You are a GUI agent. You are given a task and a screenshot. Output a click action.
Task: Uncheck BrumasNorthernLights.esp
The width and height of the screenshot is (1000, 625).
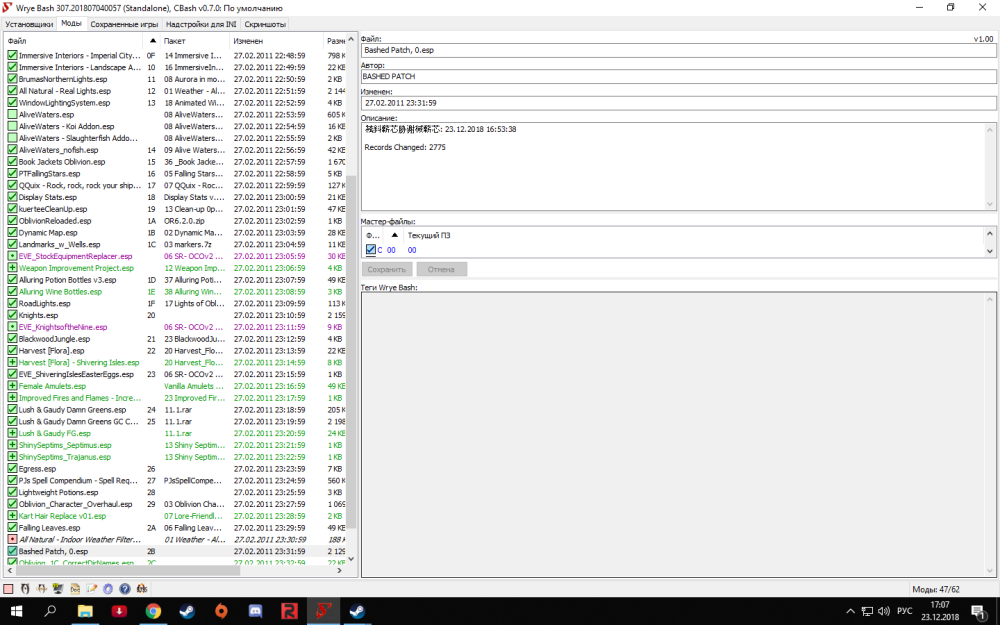click(12, 79)
